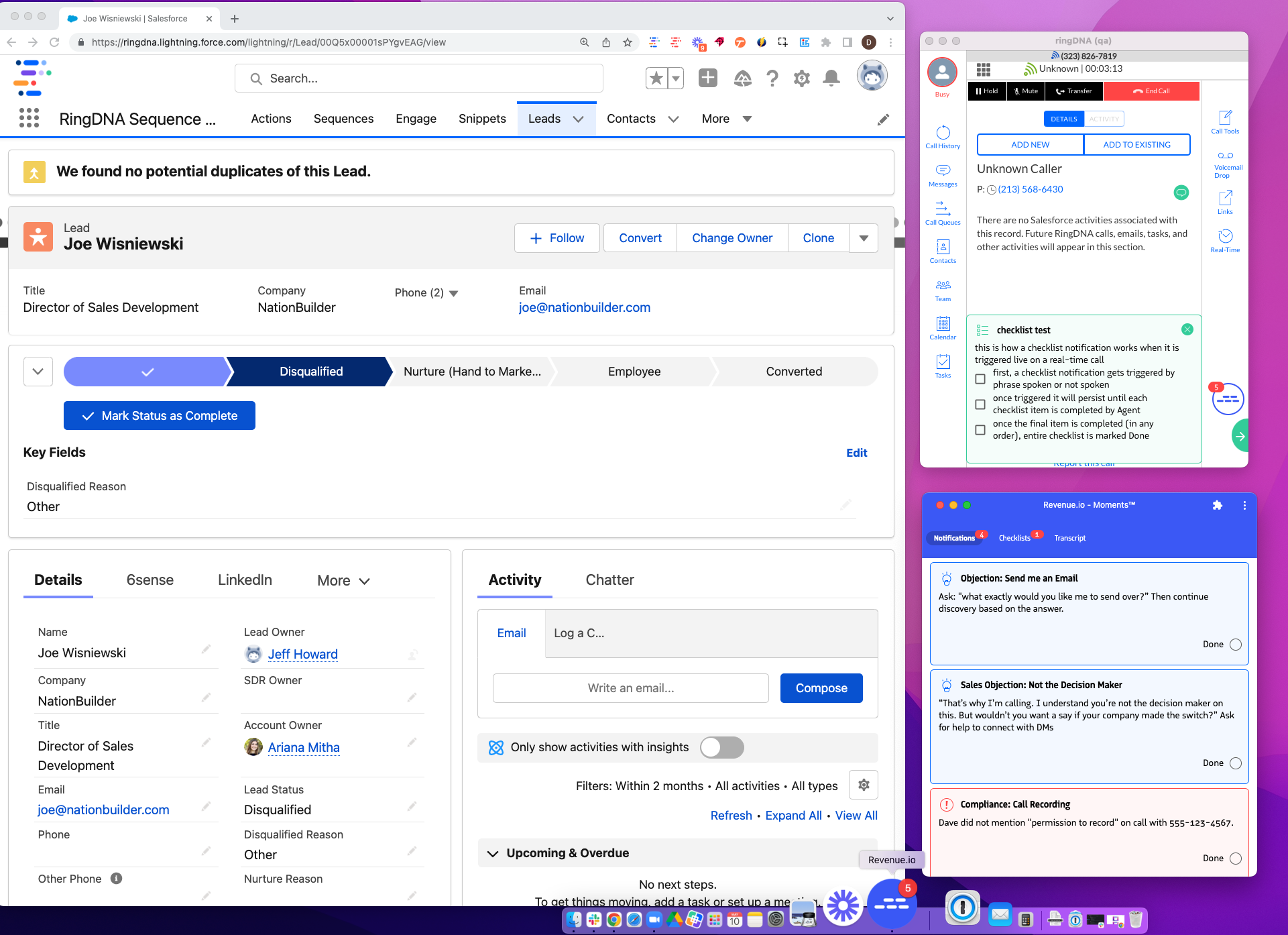Image resolution: width=1288 pixels, height=935 pixels.
Task: Open Salesforce Setup gear
Action: point(802,78)
